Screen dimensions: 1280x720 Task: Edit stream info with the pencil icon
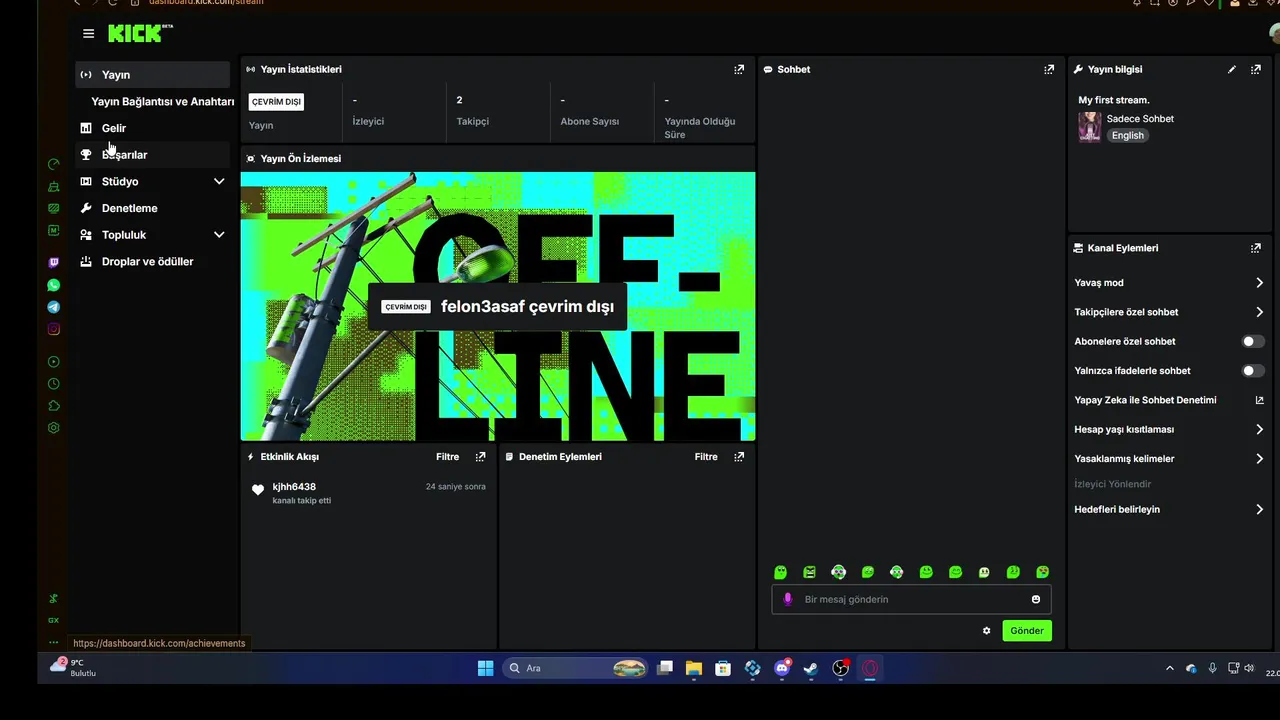coord(1232,69)
